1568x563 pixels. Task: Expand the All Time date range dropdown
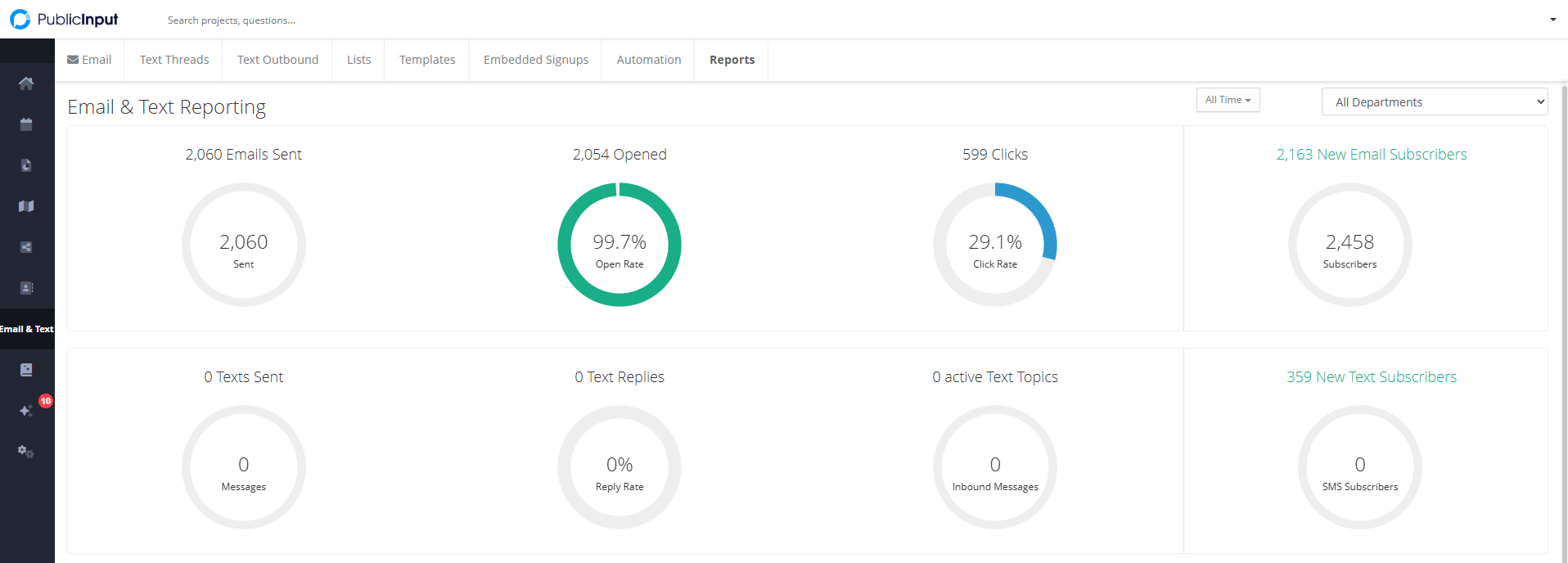[1228, 100]
